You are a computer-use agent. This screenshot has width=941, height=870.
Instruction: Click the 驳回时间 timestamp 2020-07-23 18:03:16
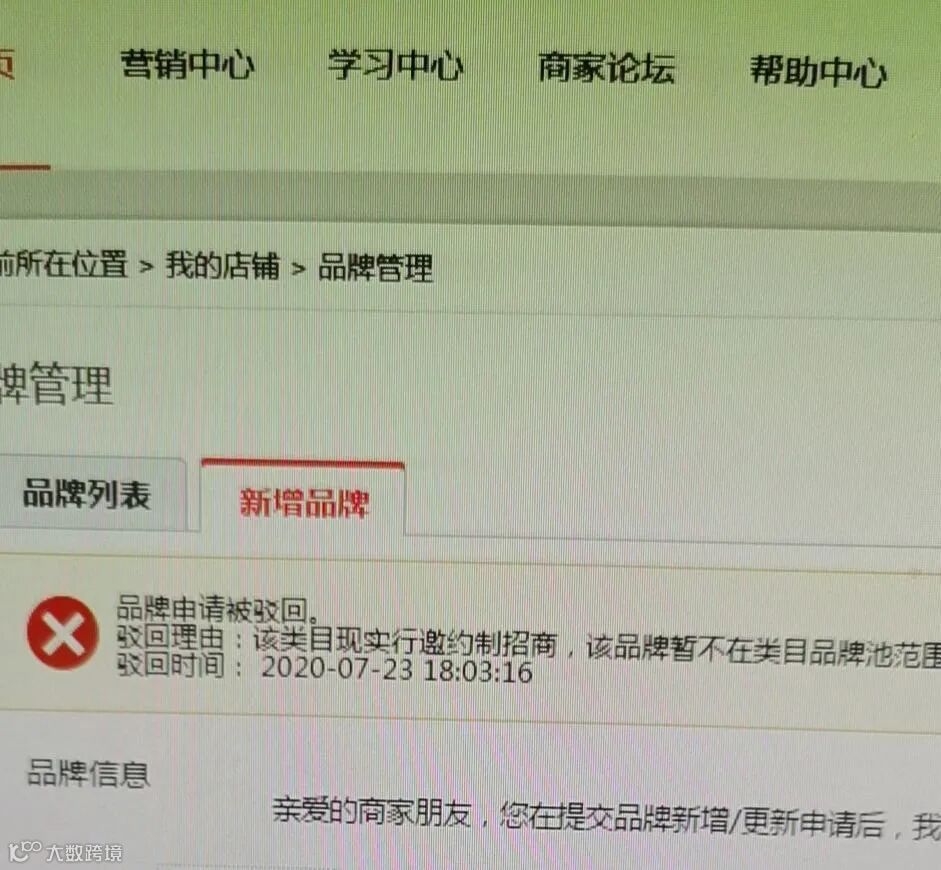point(397,669)
